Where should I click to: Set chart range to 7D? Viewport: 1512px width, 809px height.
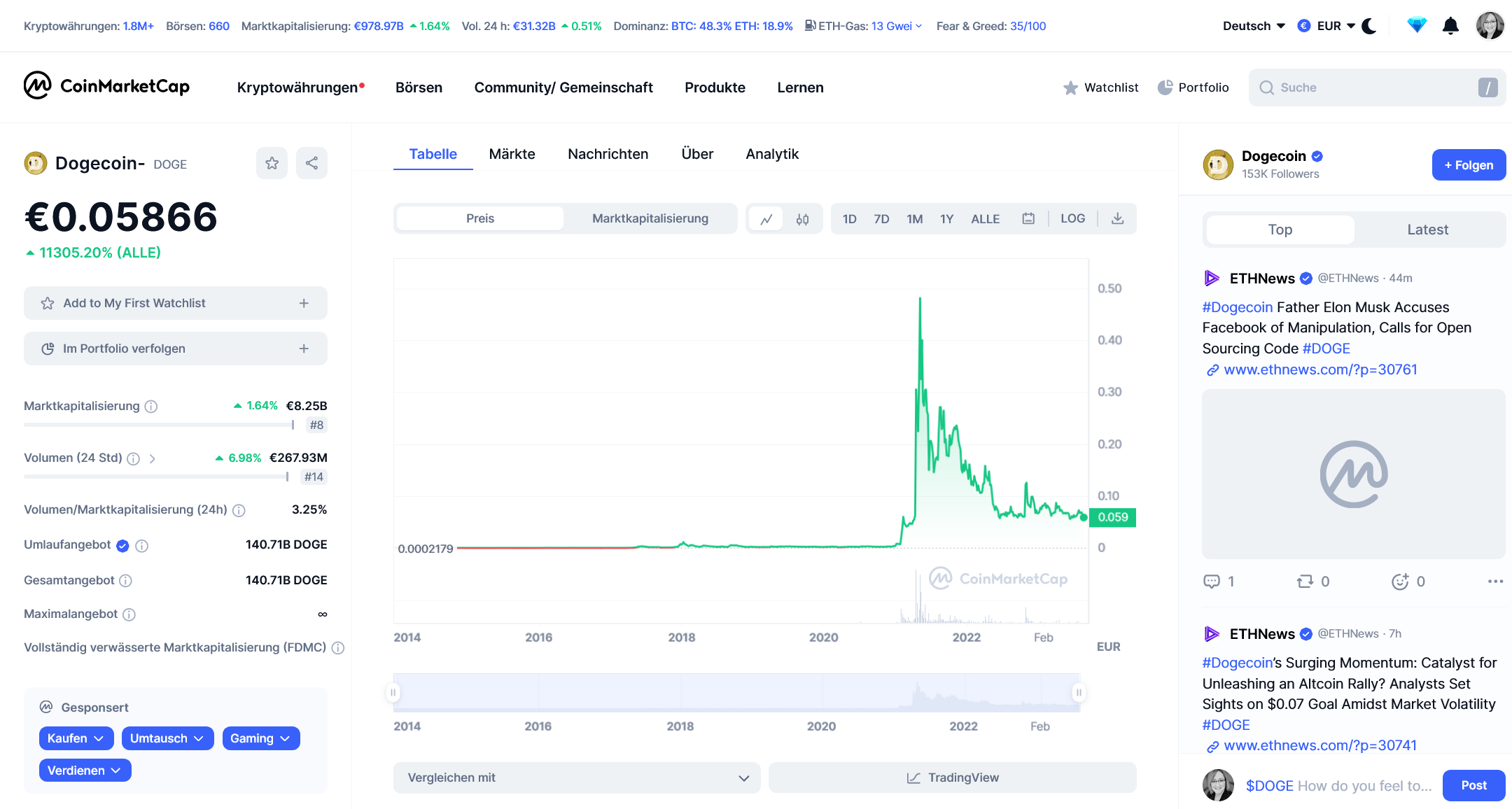pyautogui.click(x=881, y=219)
